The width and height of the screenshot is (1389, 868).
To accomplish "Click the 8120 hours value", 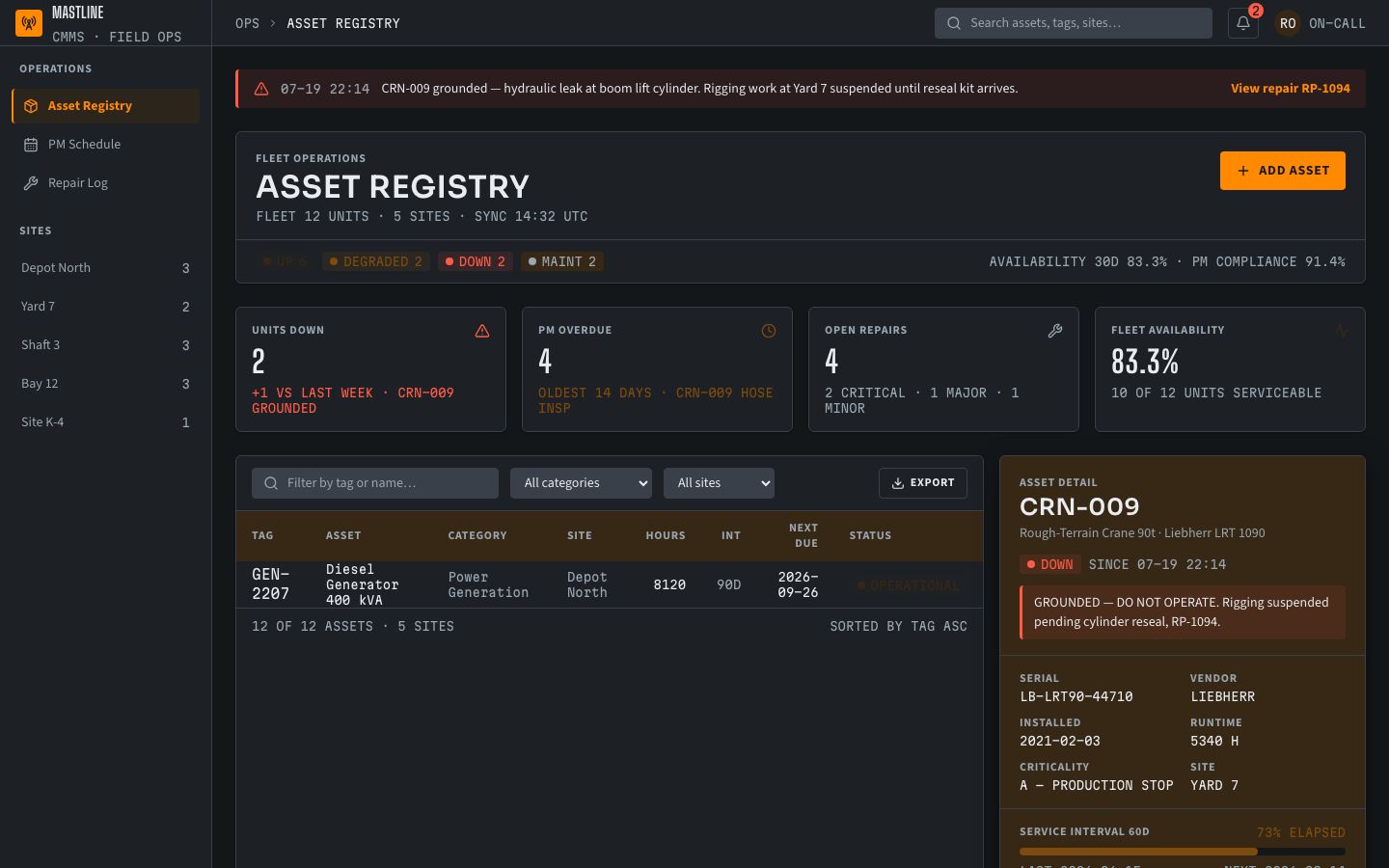I will click(669, 584).
